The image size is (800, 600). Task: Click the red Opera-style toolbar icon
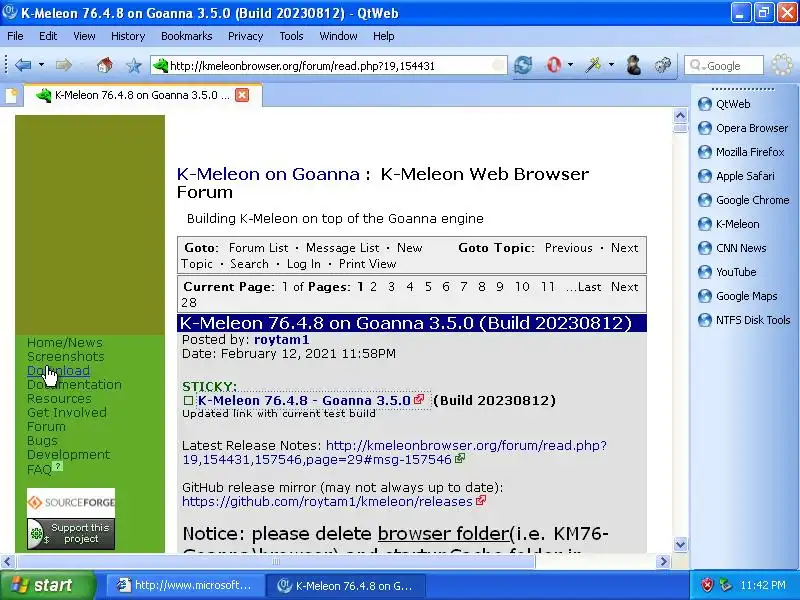(x=554, y=65)
